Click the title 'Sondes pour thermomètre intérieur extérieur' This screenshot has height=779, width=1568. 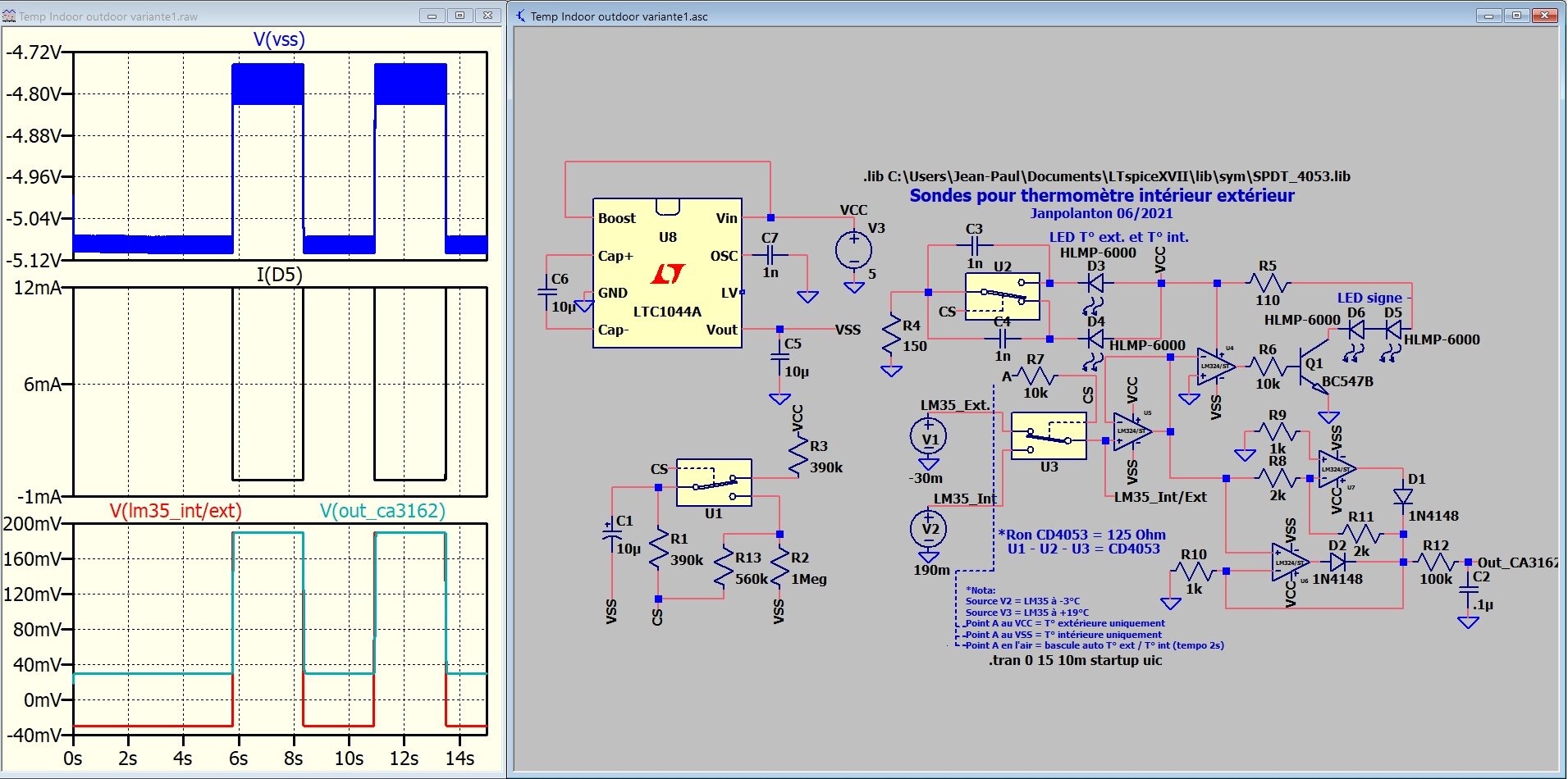1102,195
